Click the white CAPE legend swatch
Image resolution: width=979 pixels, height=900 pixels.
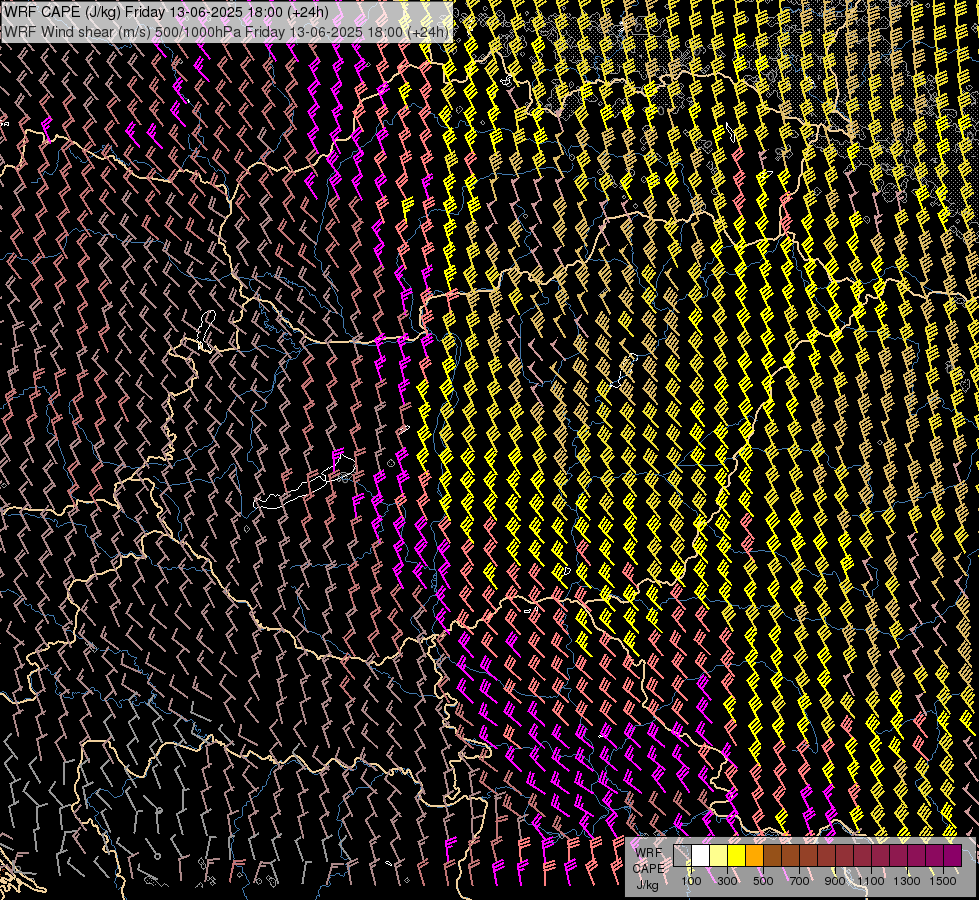pyautogui.click(x=700, y=856)
